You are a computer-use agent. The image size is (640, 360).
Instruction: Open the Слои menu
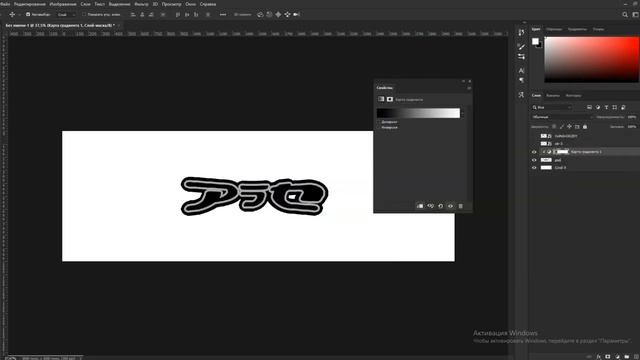[x=85, y=4]
